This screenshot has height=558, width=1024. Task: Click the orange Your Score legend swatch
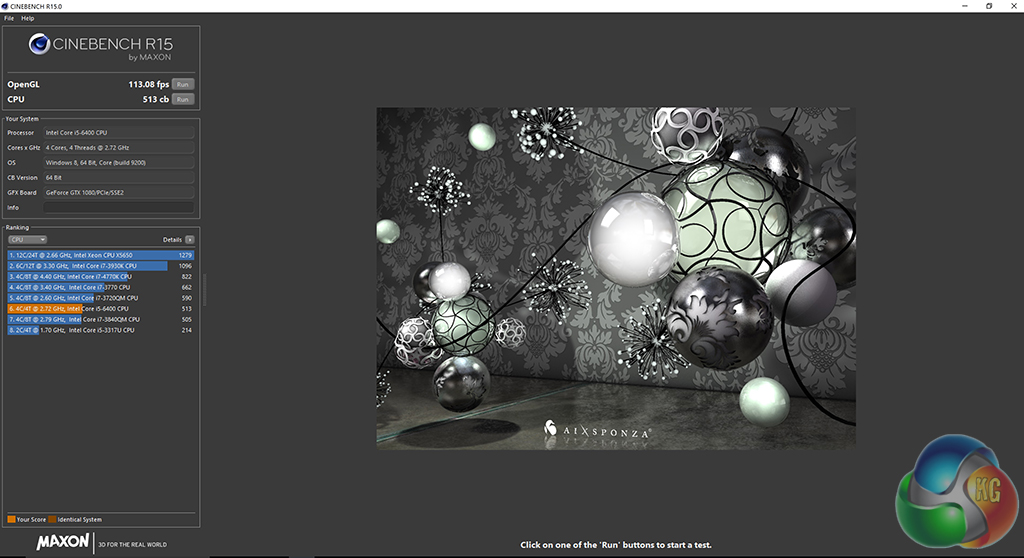tap(11, 519)
